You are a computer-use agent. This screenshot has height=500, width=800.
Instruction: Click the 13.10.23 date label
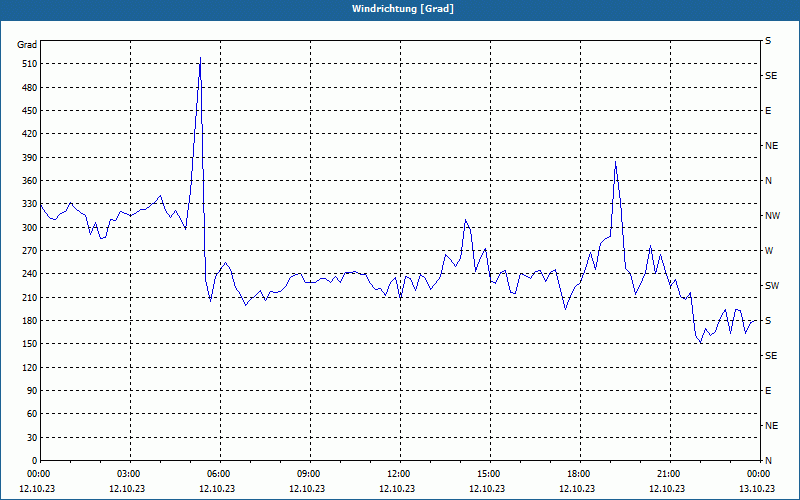[x=757, y=489]
